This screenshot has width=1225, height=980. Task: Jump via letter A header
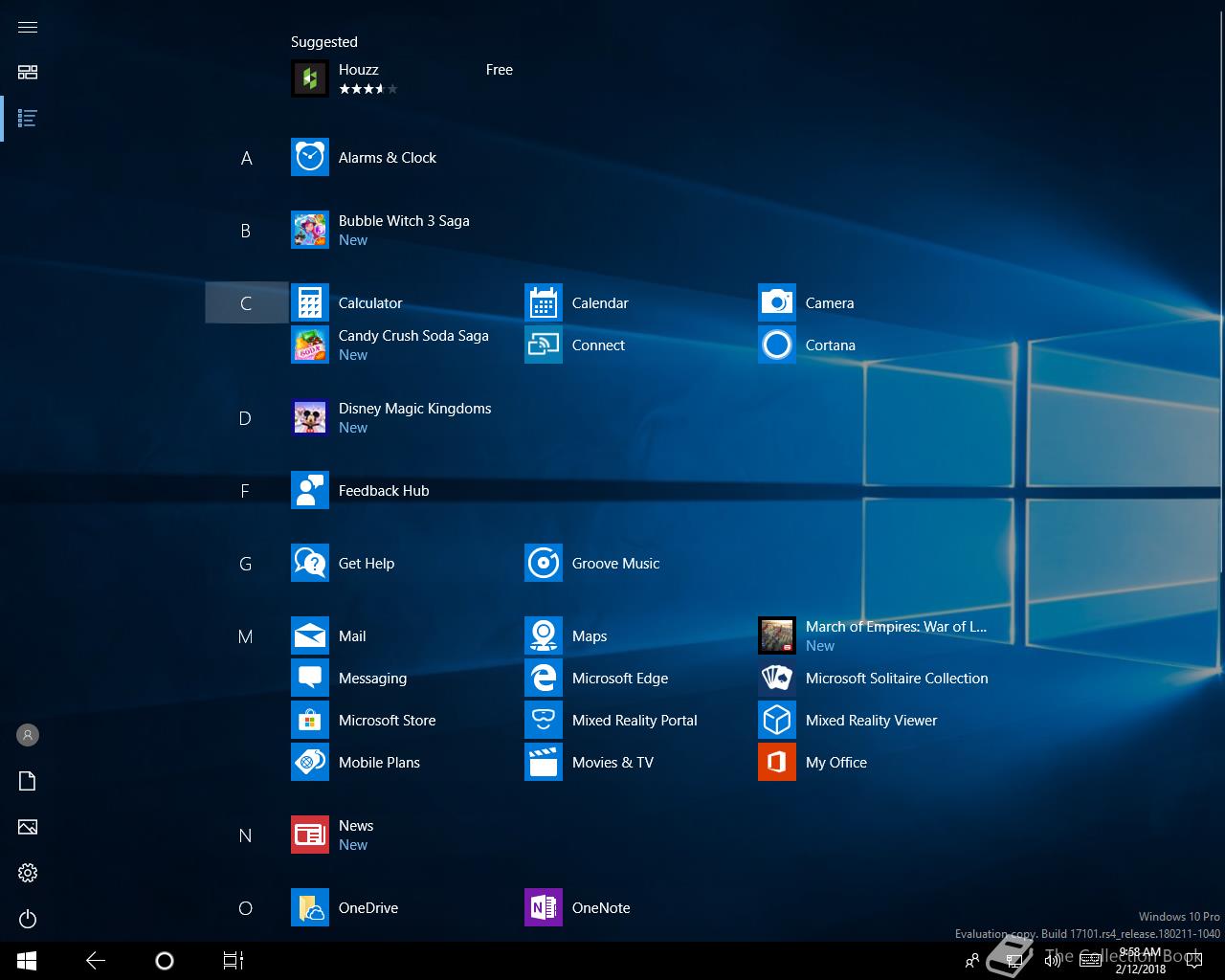click(246, 158)
